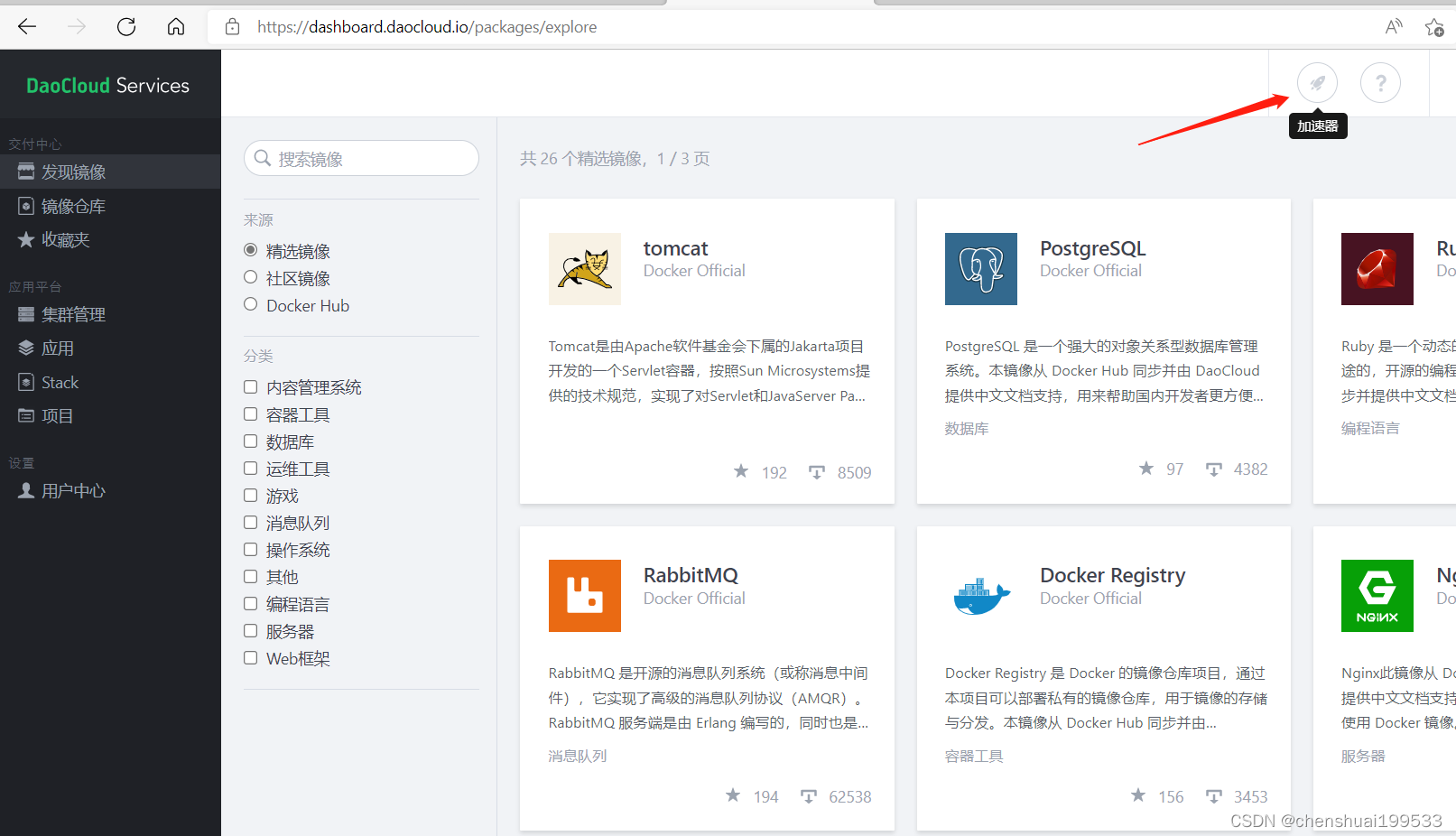Image resolution: width=1456 pixels, height=836 pixels.
Task: Click the browser address bar URL
Action: coord(427,27)
